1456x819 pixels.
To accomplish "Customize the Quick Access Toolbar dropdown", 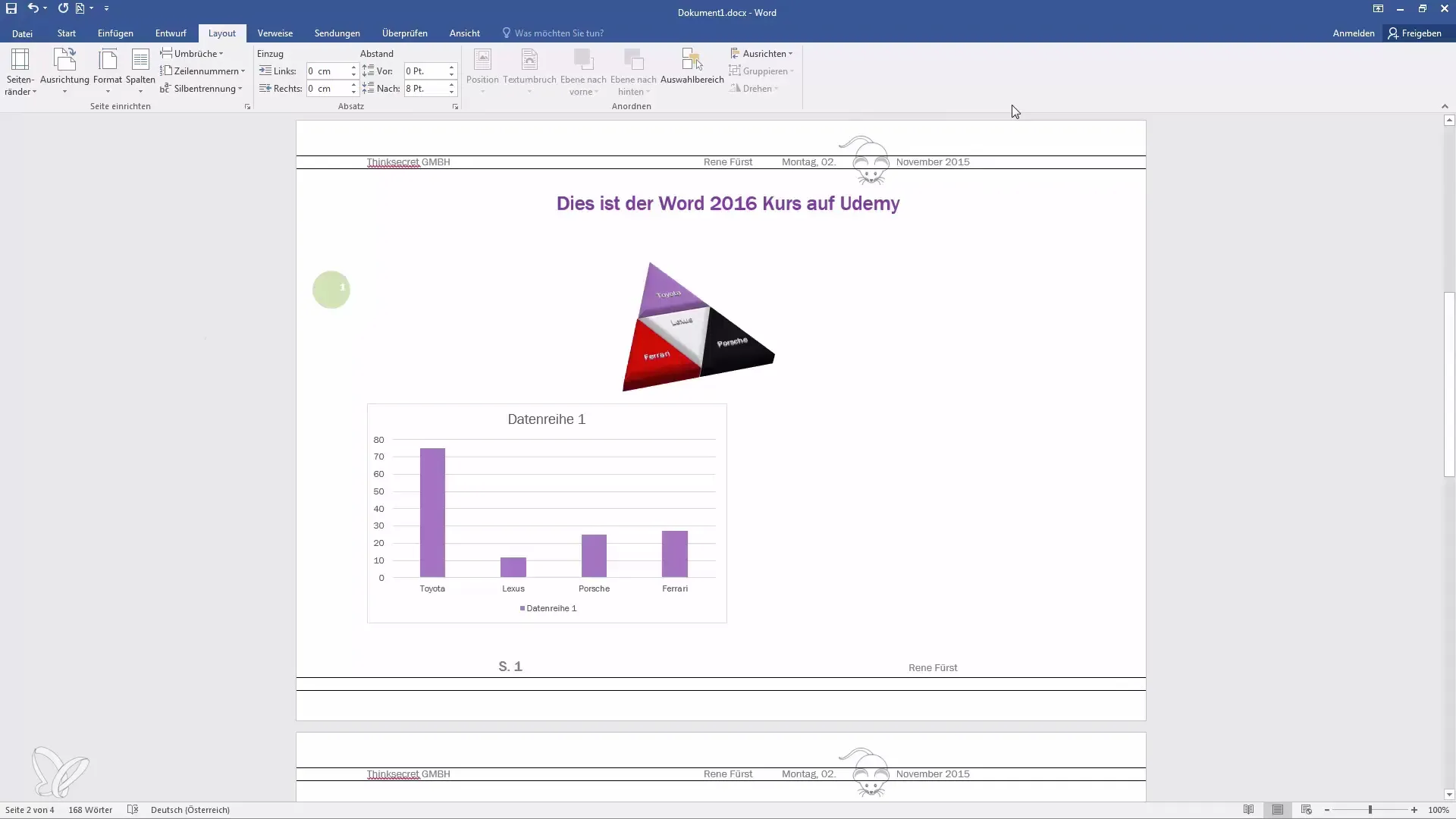I will pos(106,9).
